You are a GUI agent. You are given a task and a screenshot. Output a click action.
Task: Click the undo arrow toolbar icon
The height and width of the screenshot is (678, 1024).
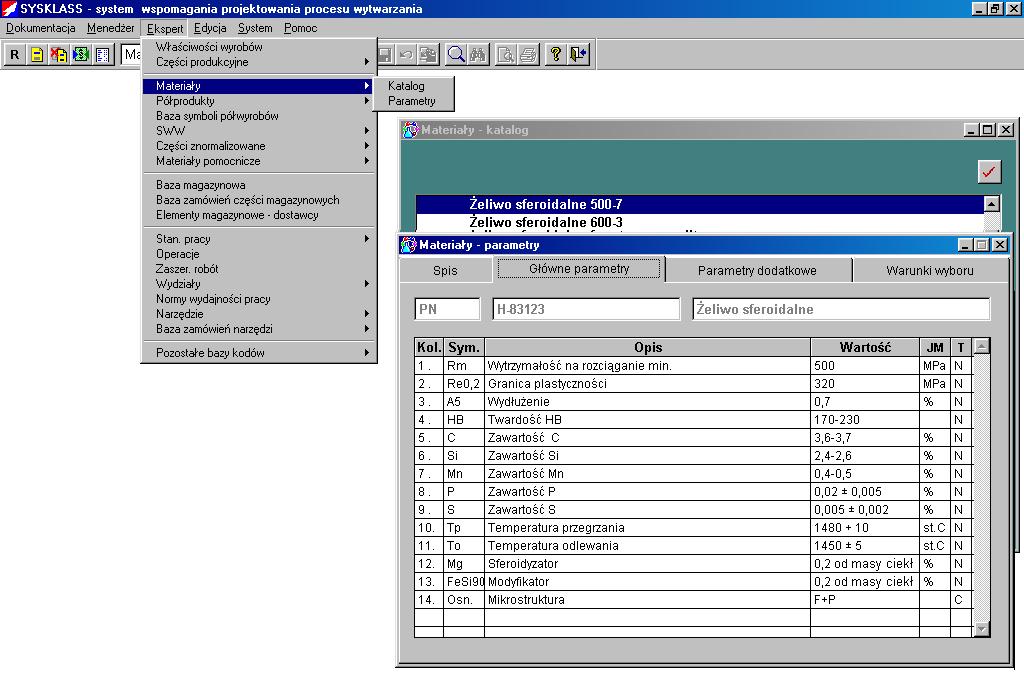(406, 54)
